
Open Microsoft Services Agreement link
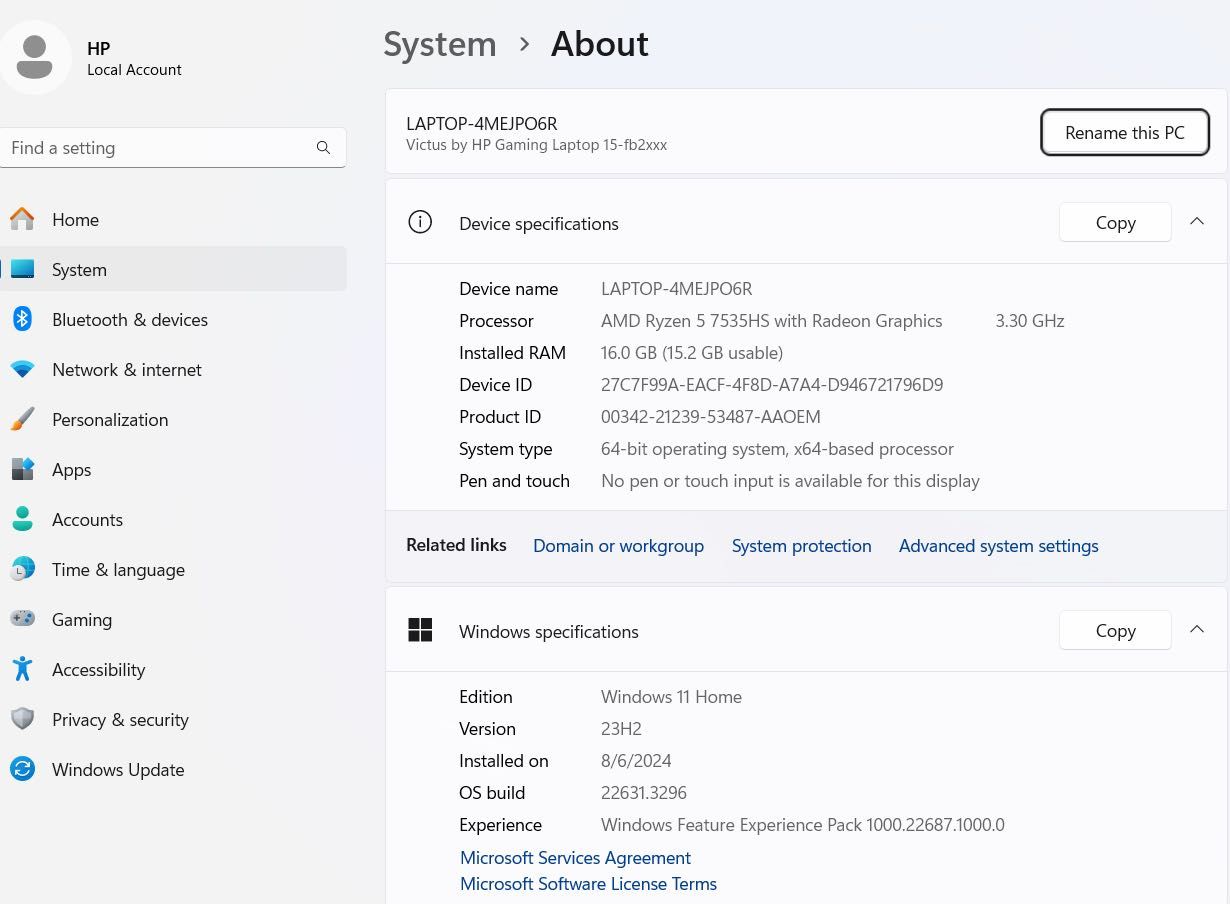coord(575,858)
